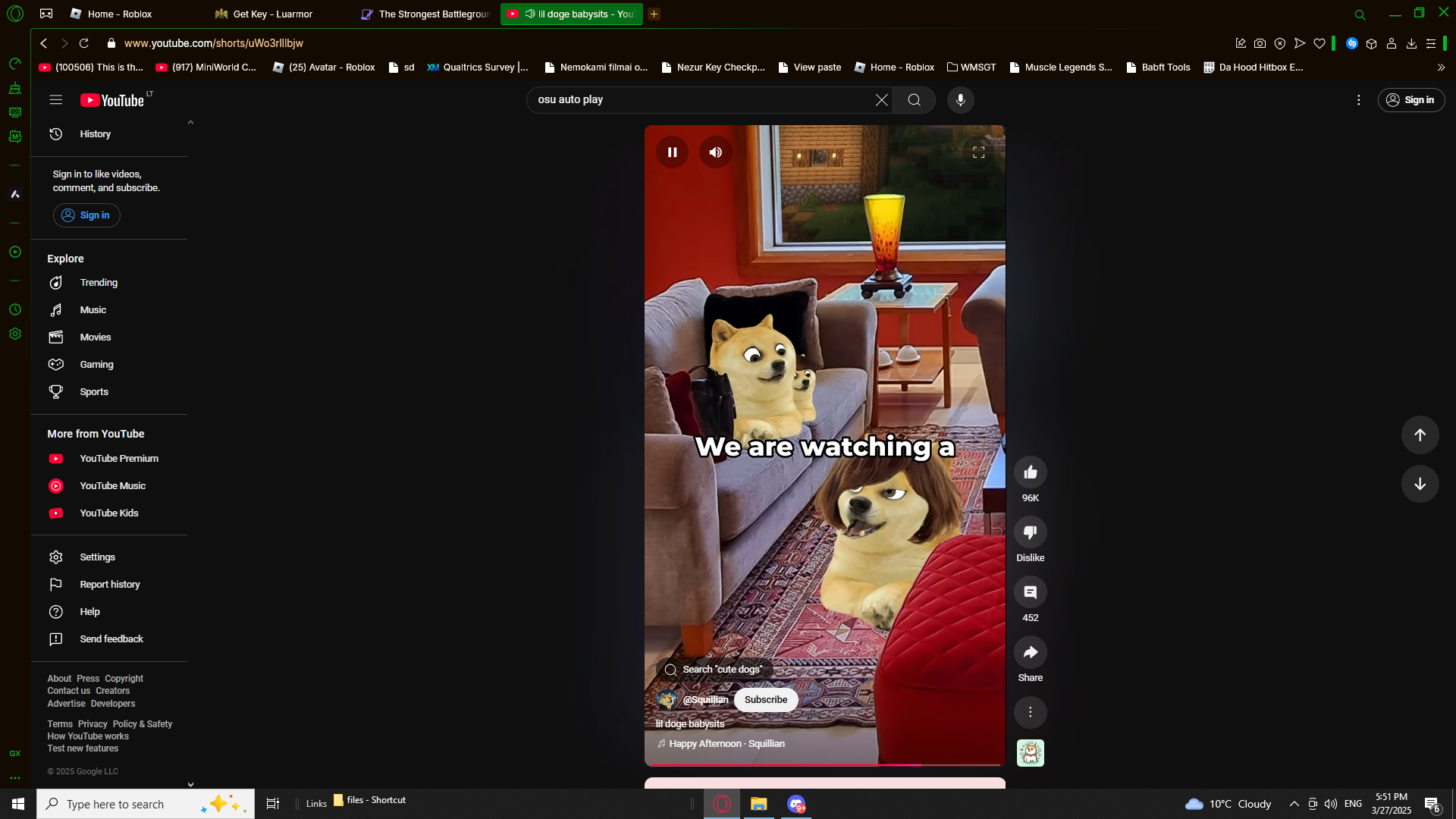Dislike this Short

click(1030, 532)
